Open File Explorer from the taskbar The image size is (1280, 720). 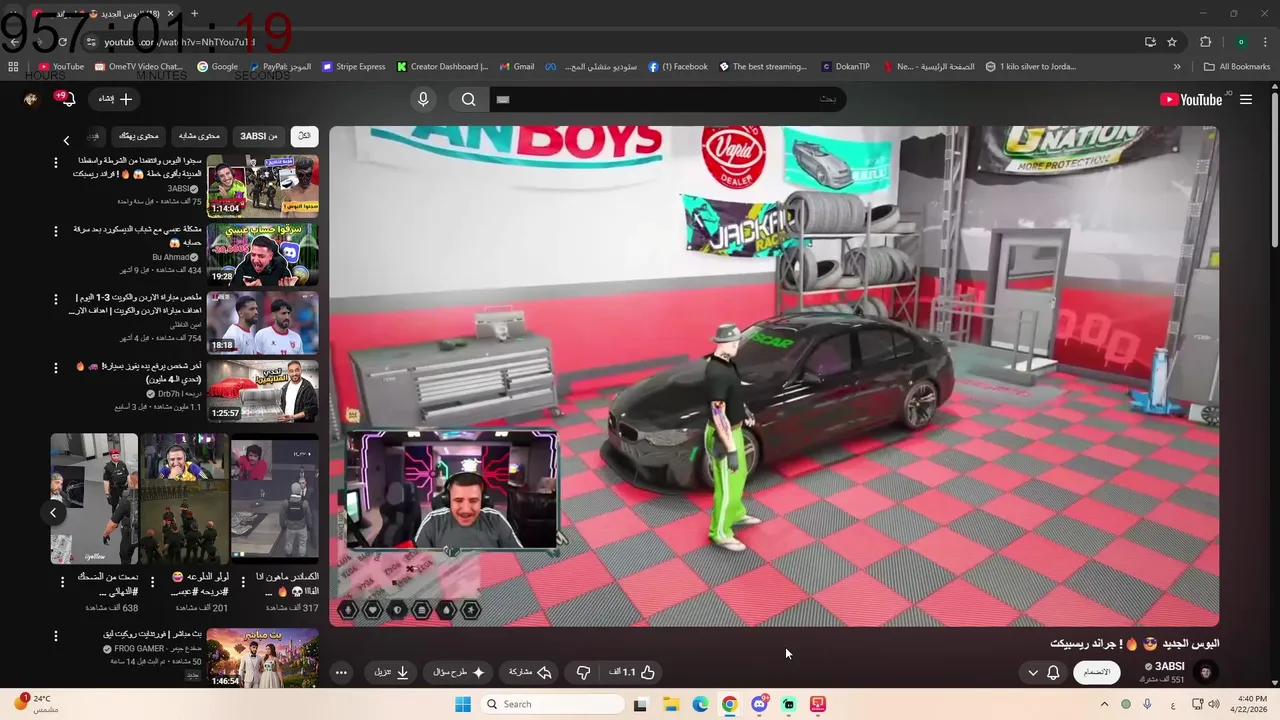click(670, 704)
